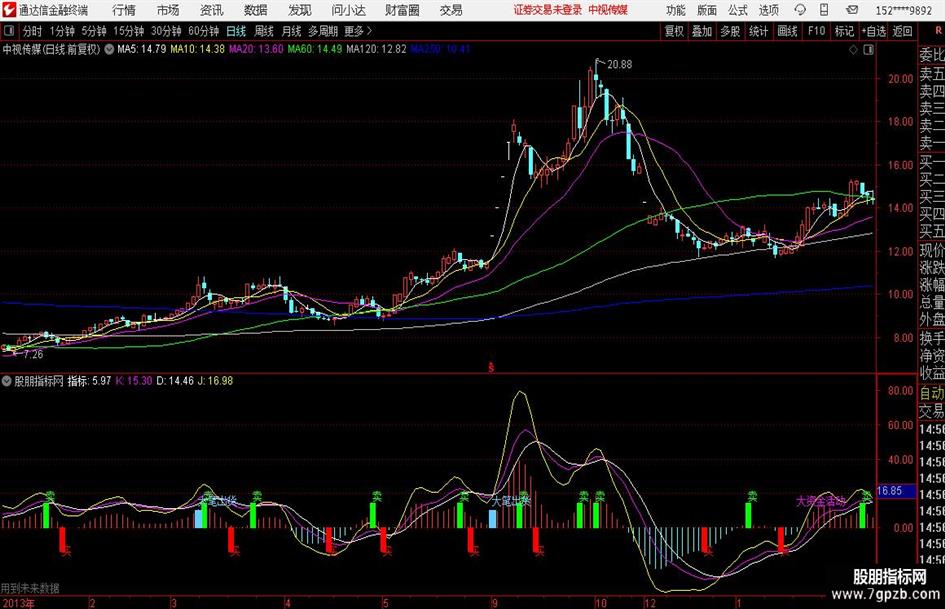This screenshot has width=945, height=609.
Task: Open the 版面 menu
Action: coord(706,10)
